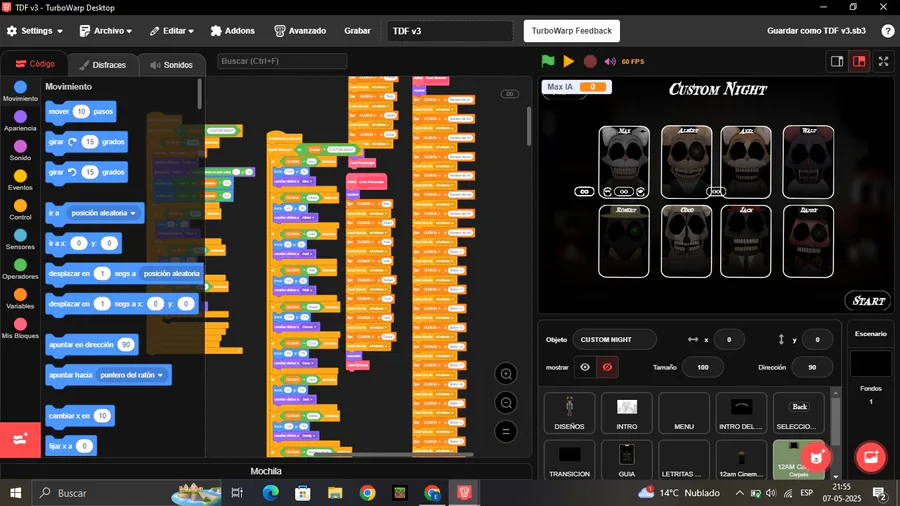Select the Control block category
900x506 pixels.
click(x=20, y=210)
